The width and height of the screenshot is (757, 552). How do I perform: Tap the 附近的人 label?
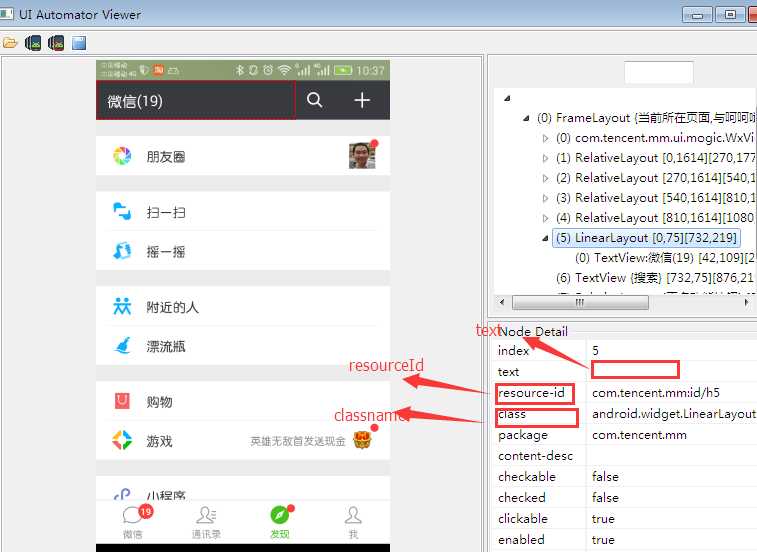click(172, 307)
